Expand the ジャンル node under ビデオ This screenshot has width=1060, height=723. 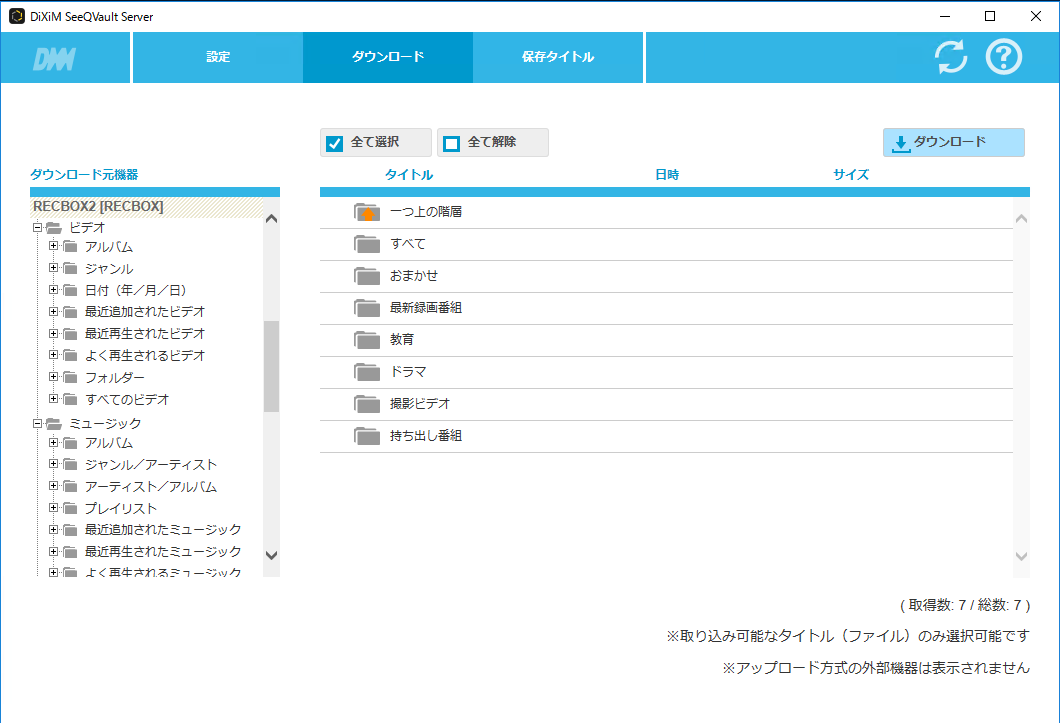click(54, 268)
